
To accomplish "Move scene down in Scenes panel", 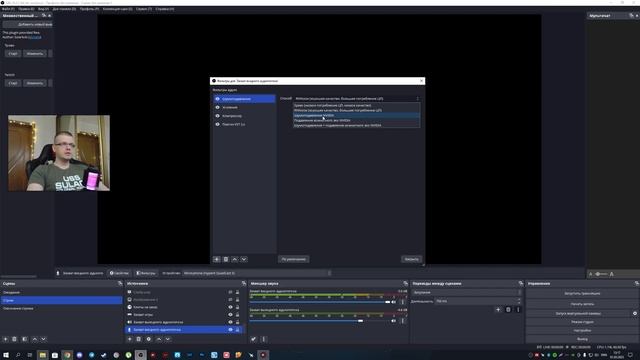I will pyautogui.click(x=44, y=339).
